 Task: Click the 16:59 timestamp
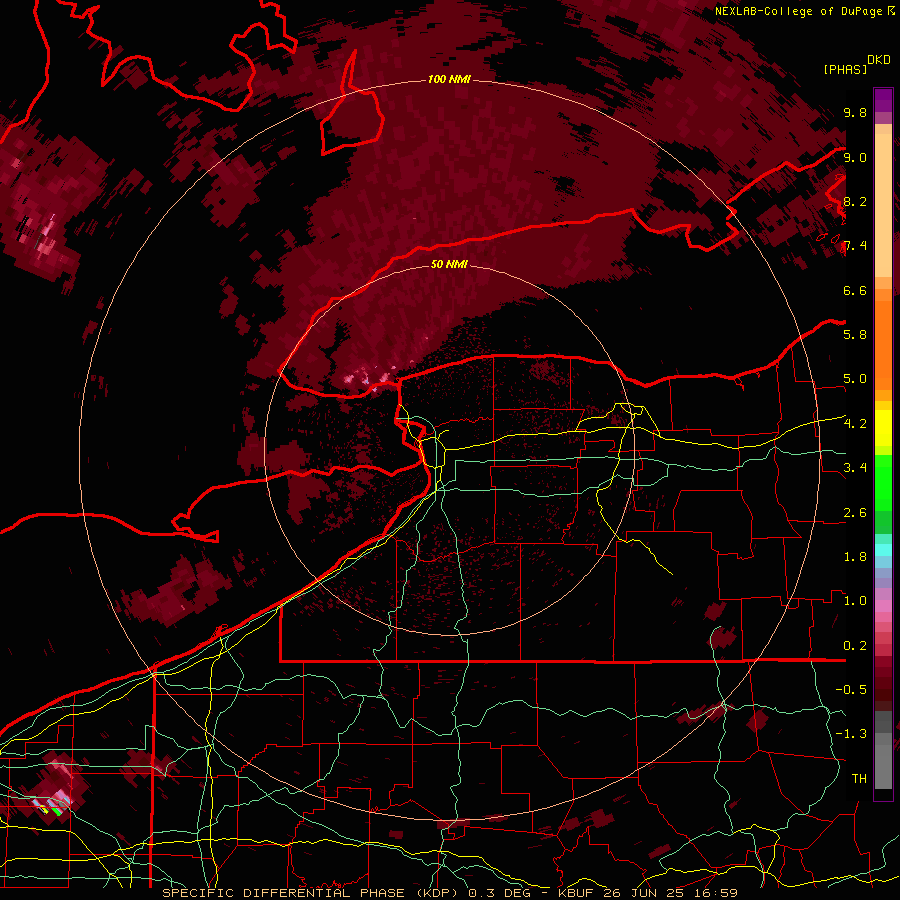(x=715, y=893)
